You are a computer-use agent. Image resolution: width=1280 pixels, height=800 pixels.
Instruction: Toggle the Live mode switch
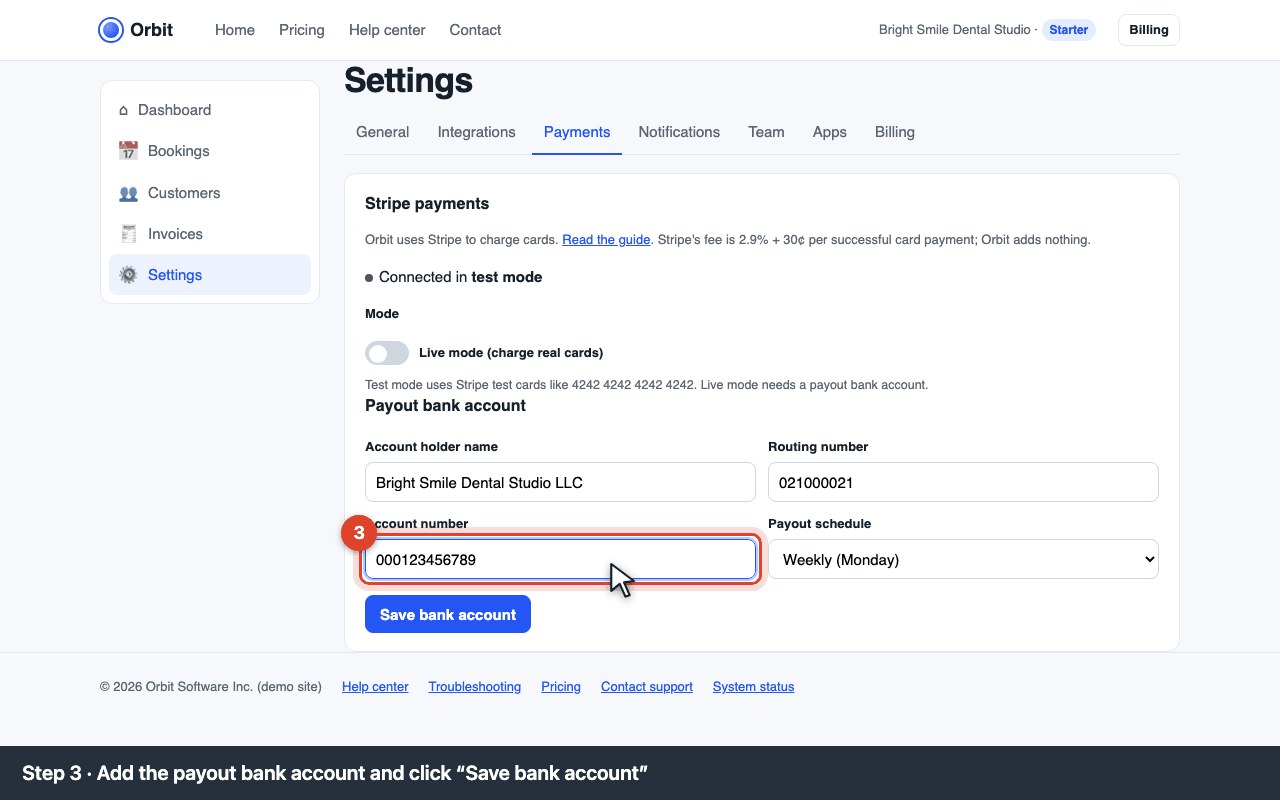387,353
